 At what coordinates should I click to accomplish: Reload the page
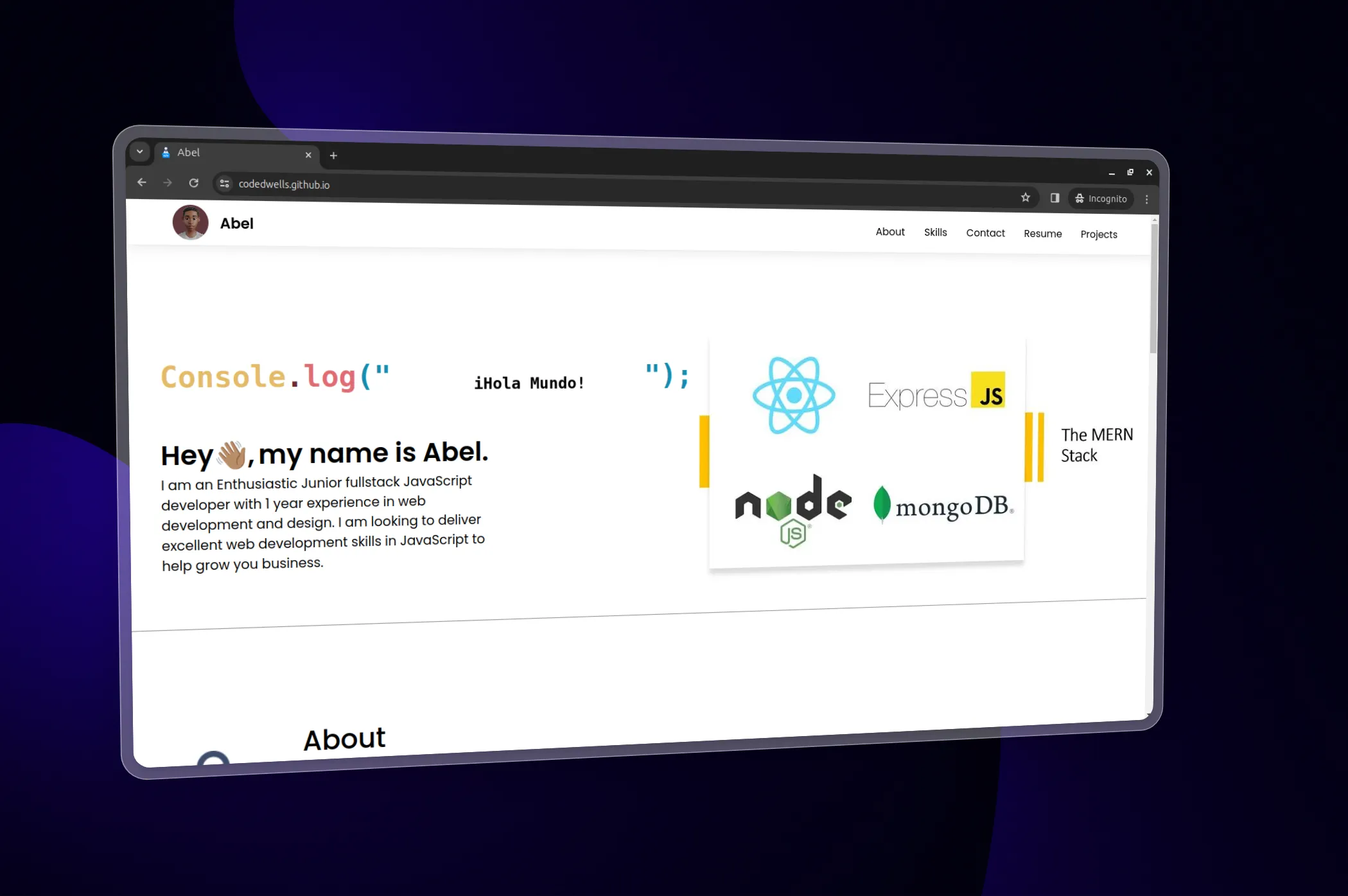pyautogui.click(x=193, y=183)
